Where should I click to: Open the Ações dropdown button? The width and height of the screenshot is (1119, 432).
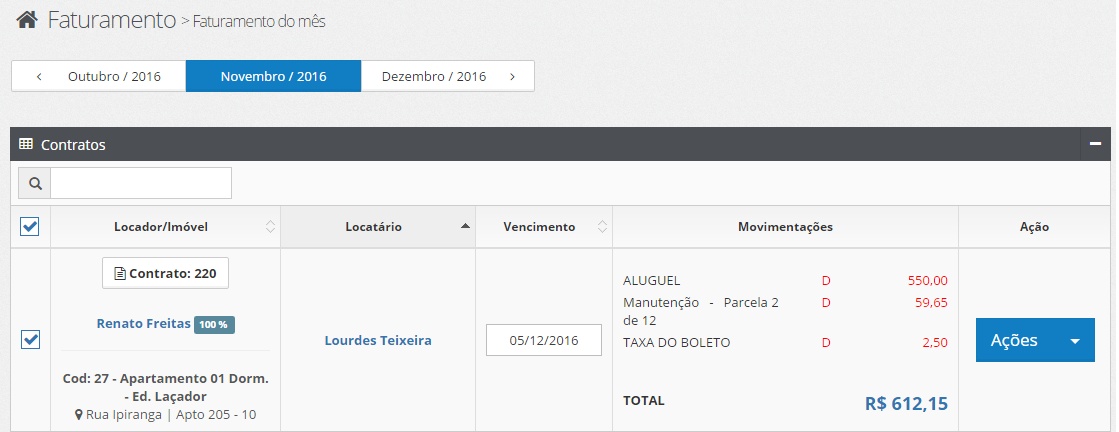point(1035,340)
